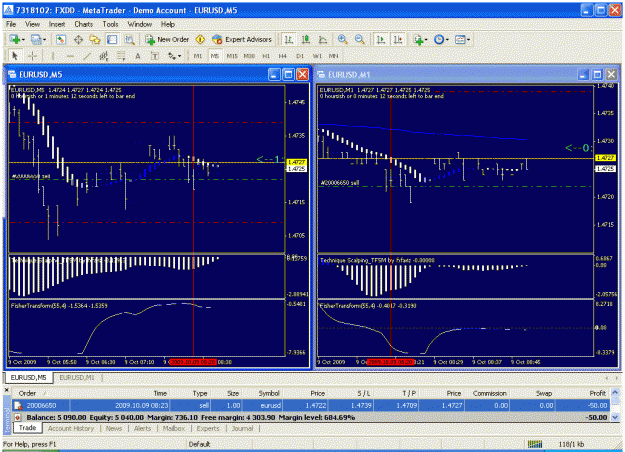This screenshot has height=452, width=625.
Task: Open the Mailbox terminal tab
Action: click(x=174, y=428)
